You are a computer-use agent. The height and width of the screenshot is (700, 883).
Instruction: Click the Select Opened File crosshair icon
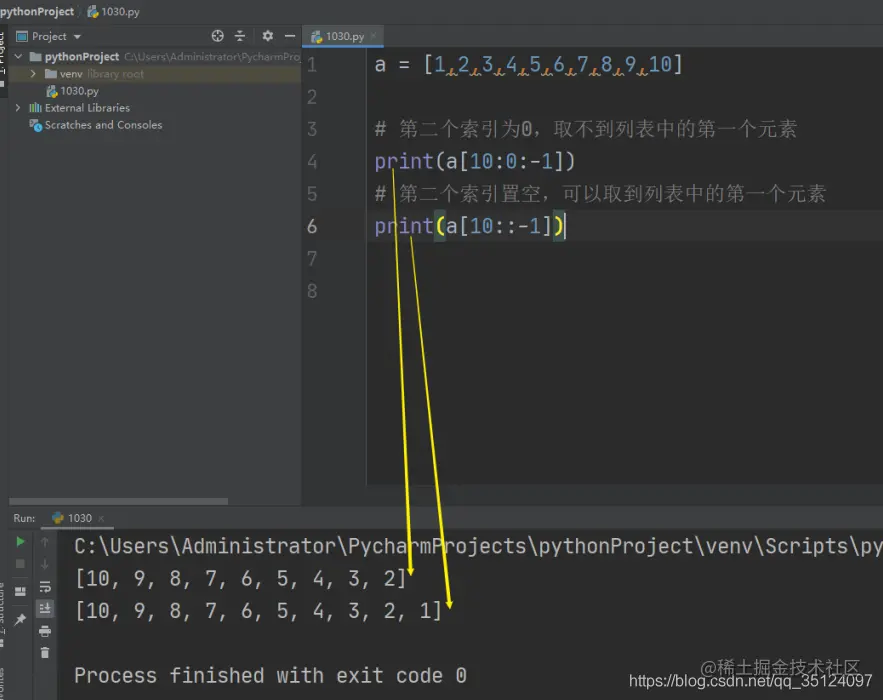tap(217, 36)
